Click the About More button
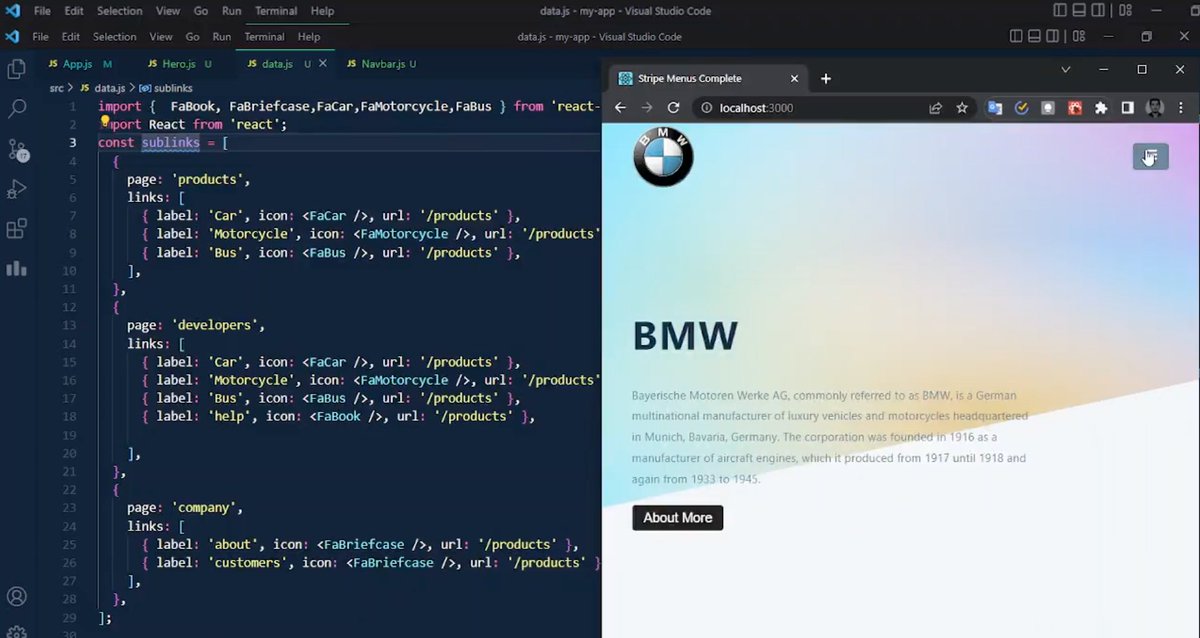1200x638 pixels. point(678,518)
